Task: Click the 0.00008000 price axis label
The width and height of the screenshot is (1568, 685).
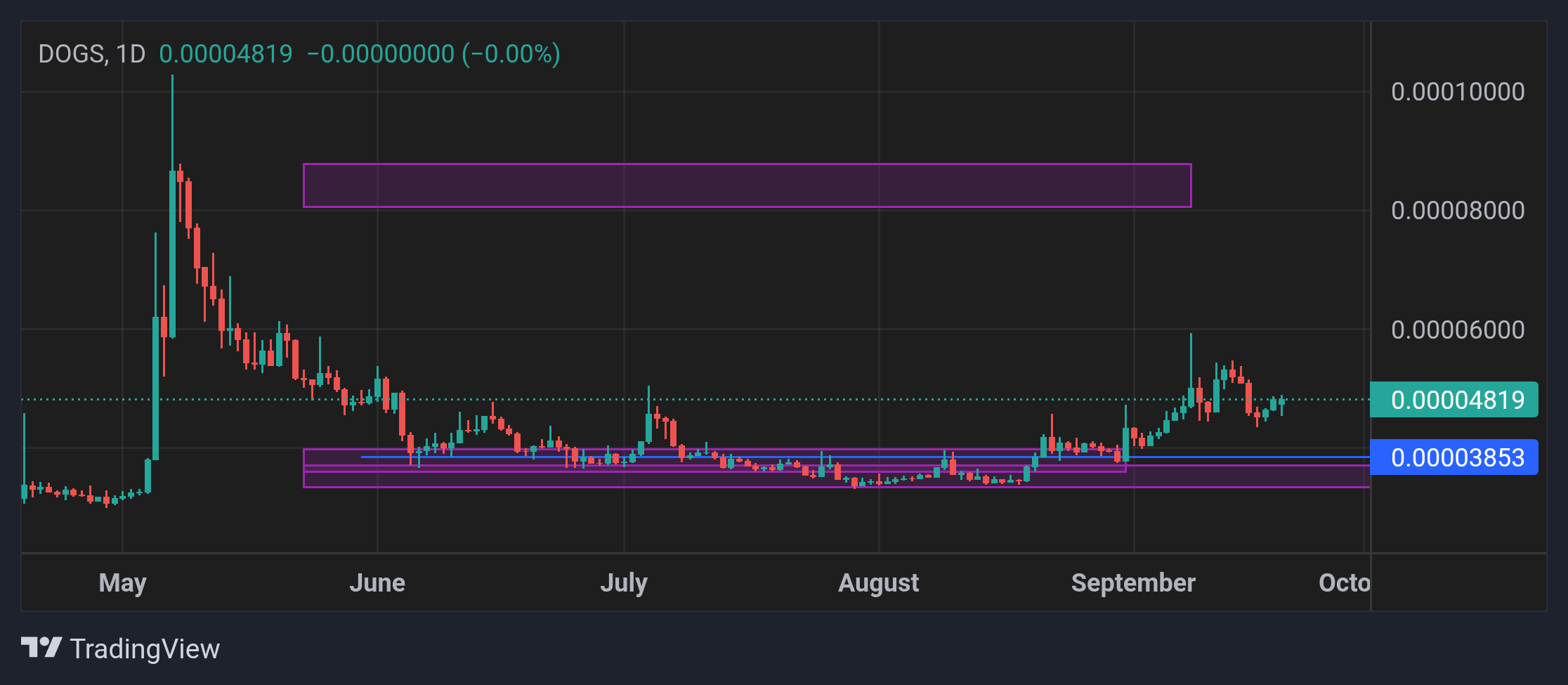Action: click(1458, 210)
